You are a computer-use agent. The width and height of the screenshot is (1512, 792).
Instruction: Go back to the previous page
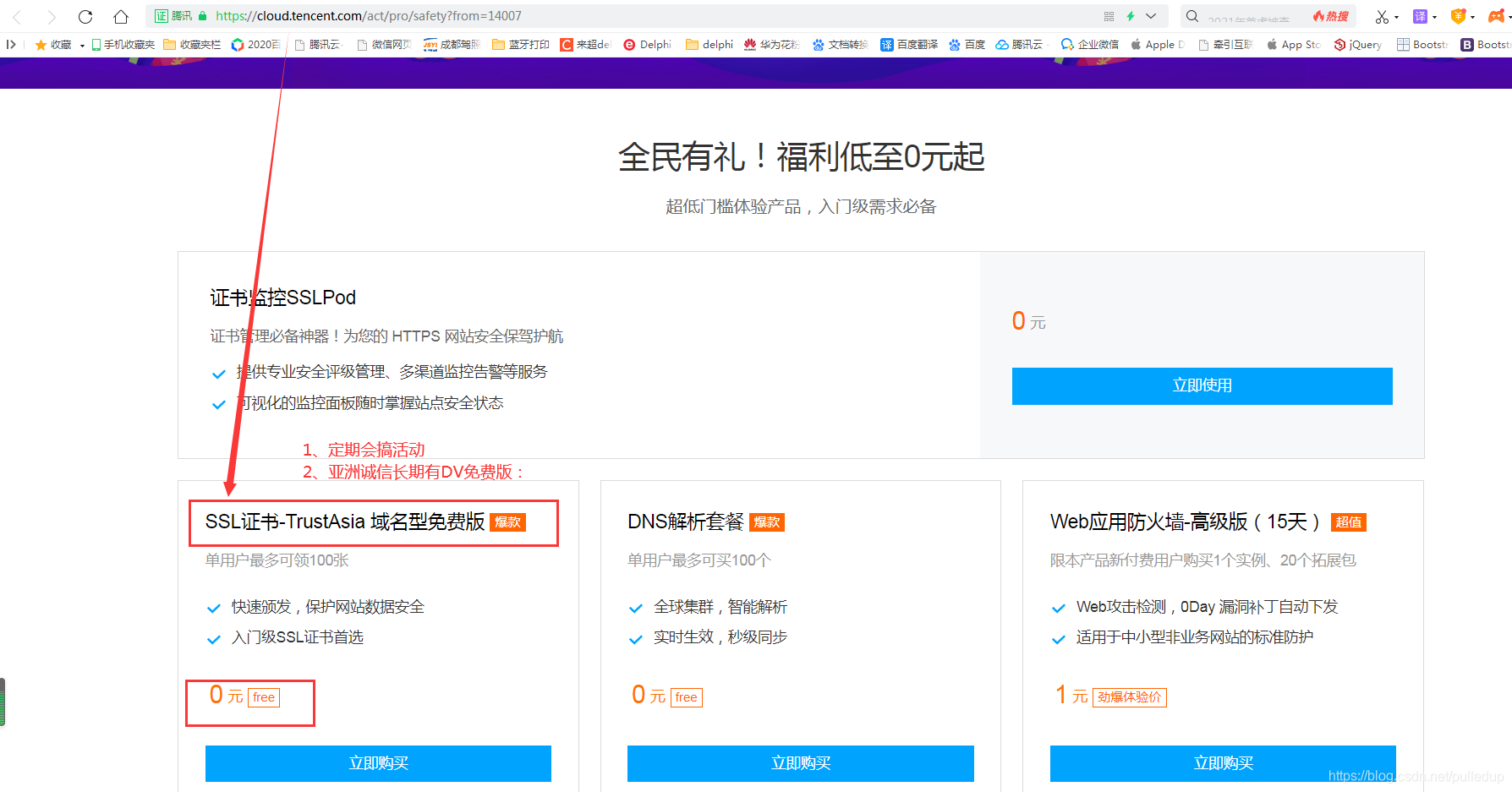click(x=17, y=16)
